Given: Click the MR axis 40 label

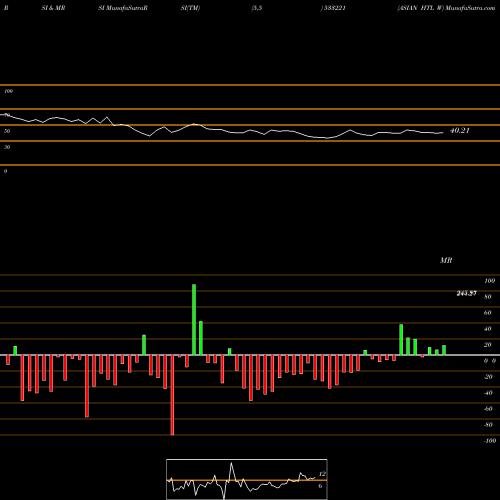Looking at the screenshot, I should click(488, 329).
